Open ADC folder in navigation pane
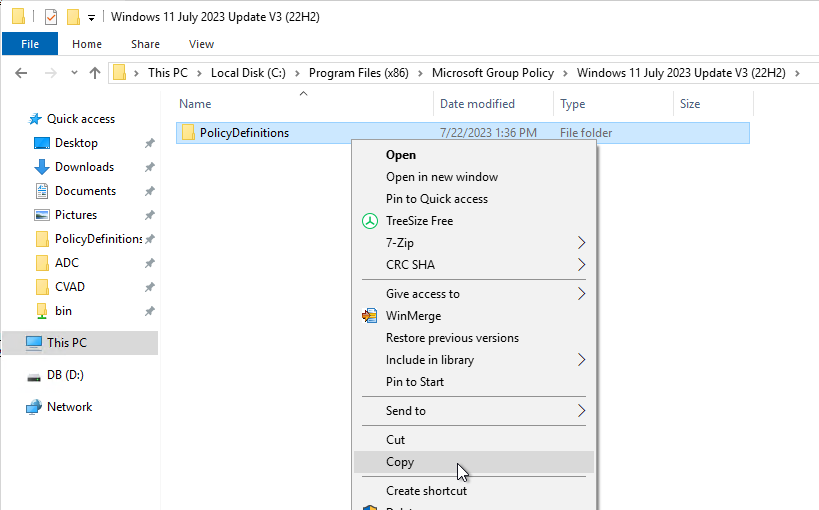 point(67,263)
